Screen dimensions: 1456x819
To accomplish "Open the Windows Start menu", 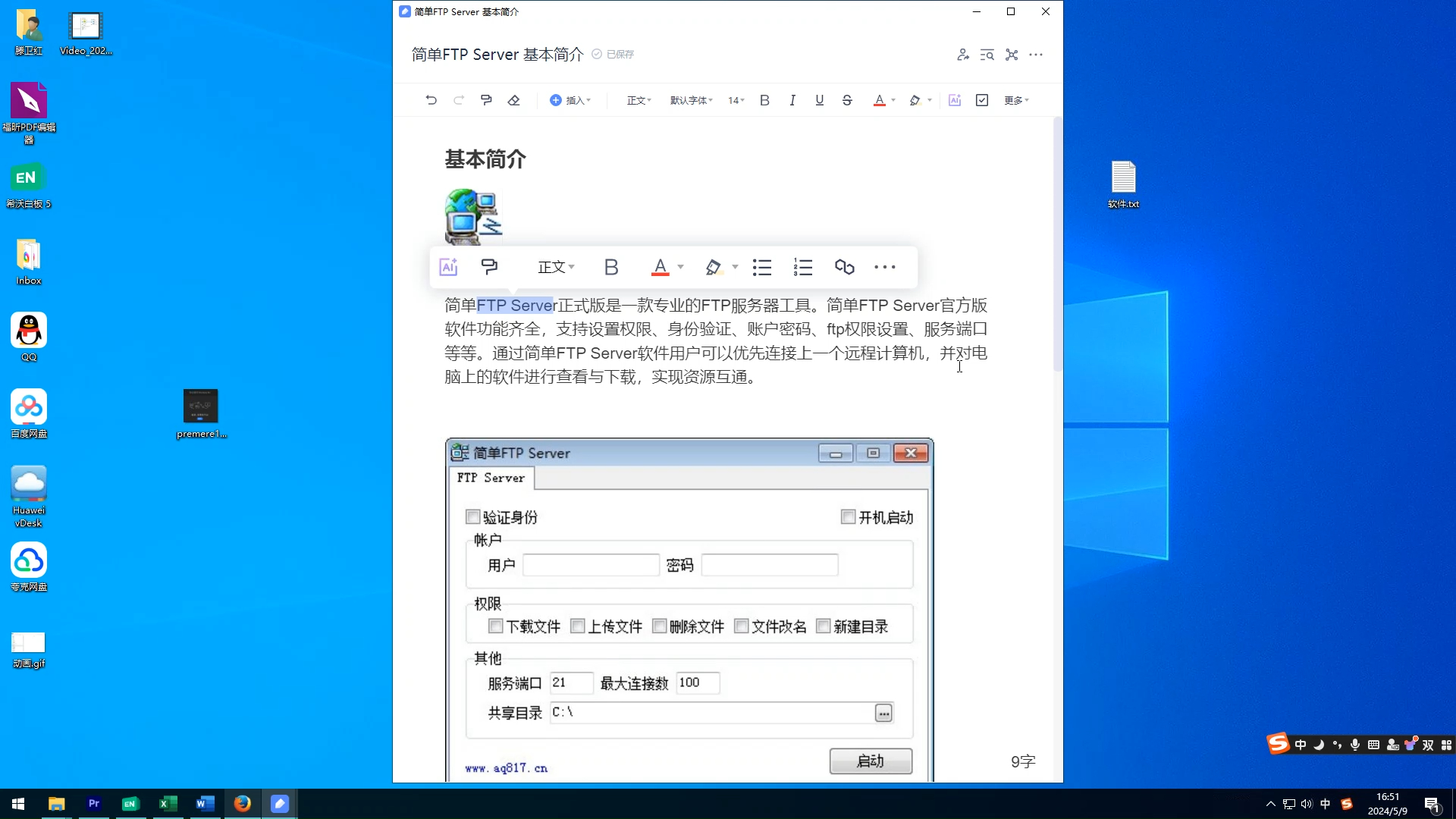I will tap(18, 804).
